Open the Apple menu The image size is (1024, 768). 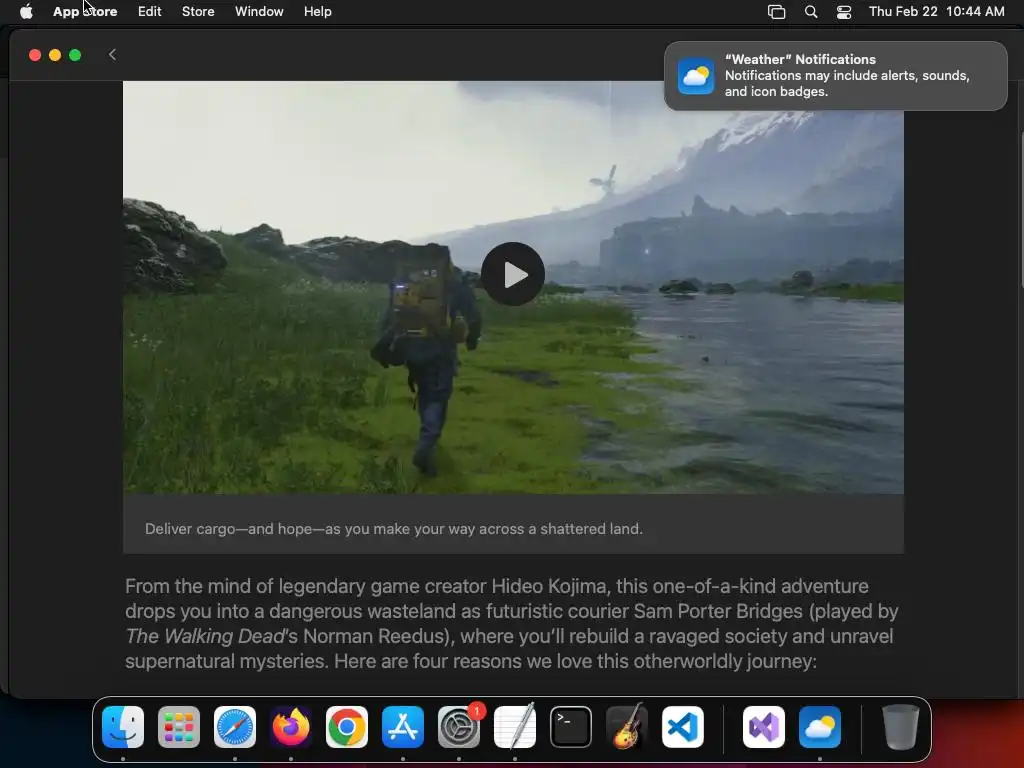click(x=26, y=12)
